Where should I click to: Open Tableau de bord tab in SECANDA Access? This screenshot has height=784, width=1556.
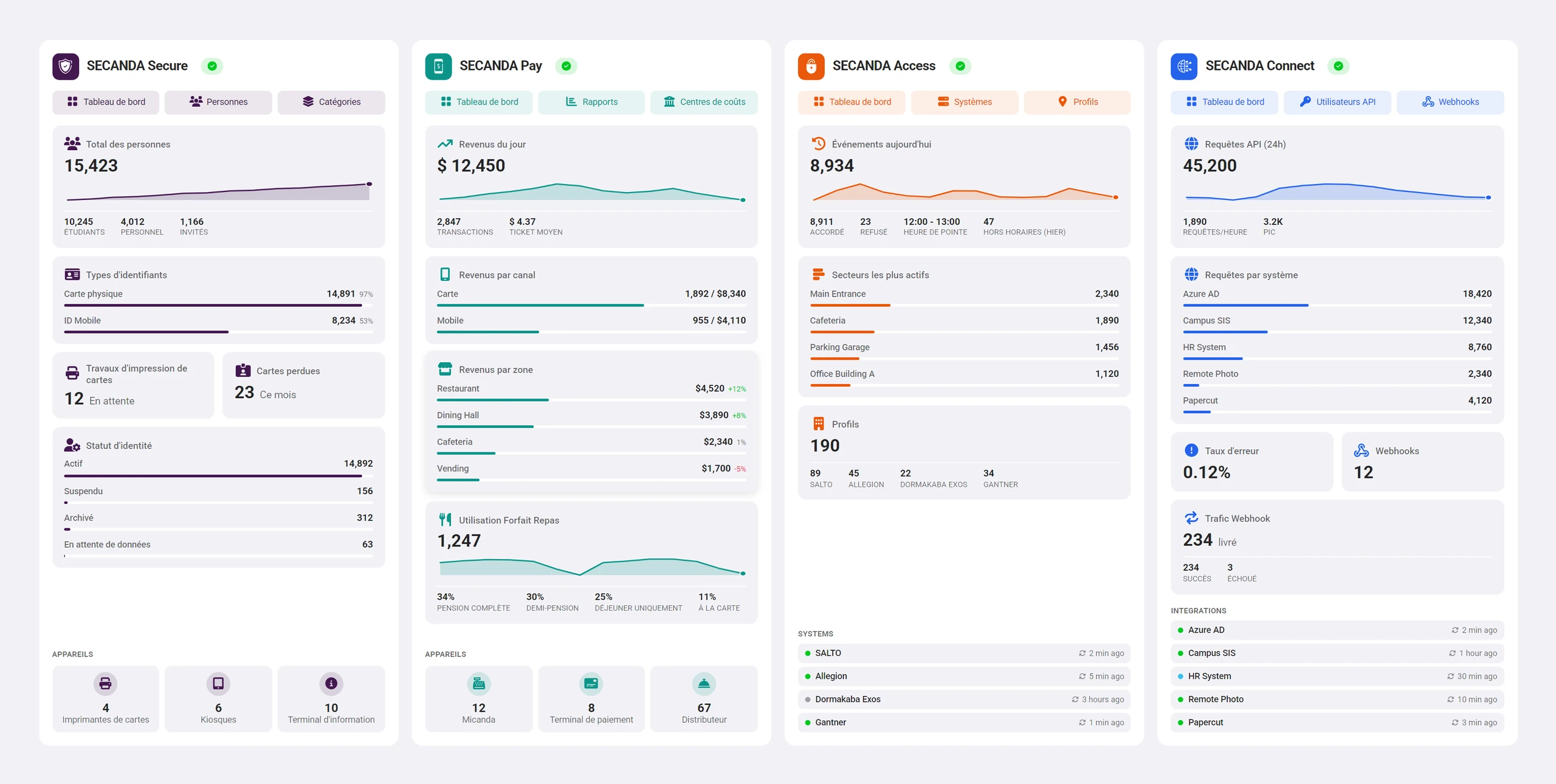(852, 102)
